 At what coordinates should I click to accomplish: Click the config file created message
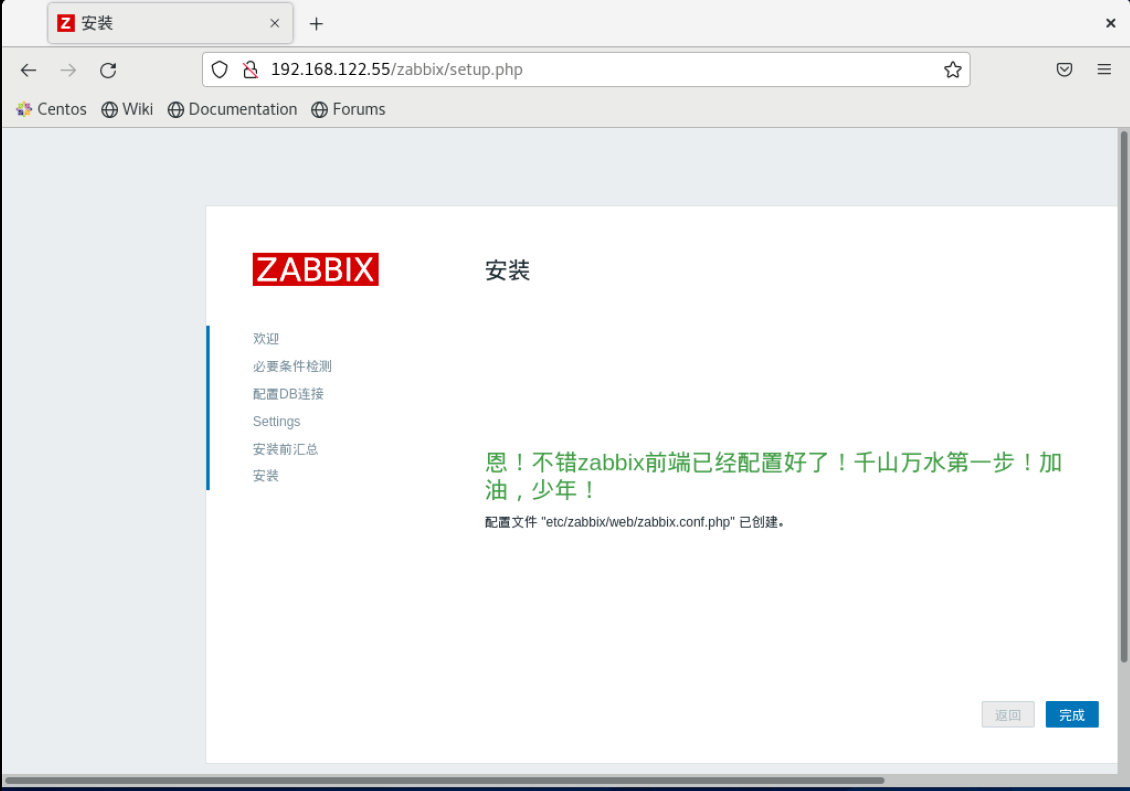click(x=634, y=522)
